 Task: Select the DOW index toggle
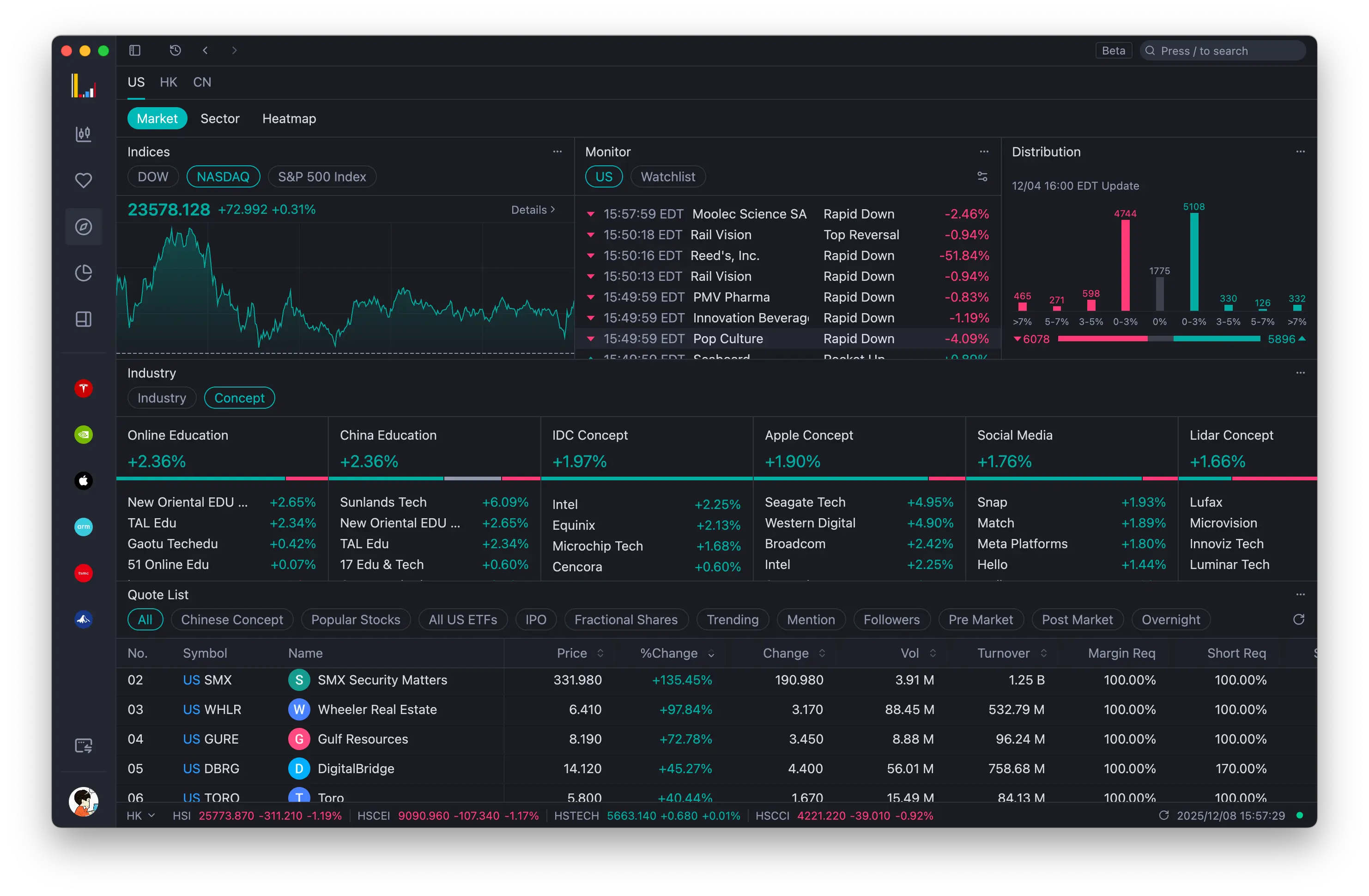[152, 176]
